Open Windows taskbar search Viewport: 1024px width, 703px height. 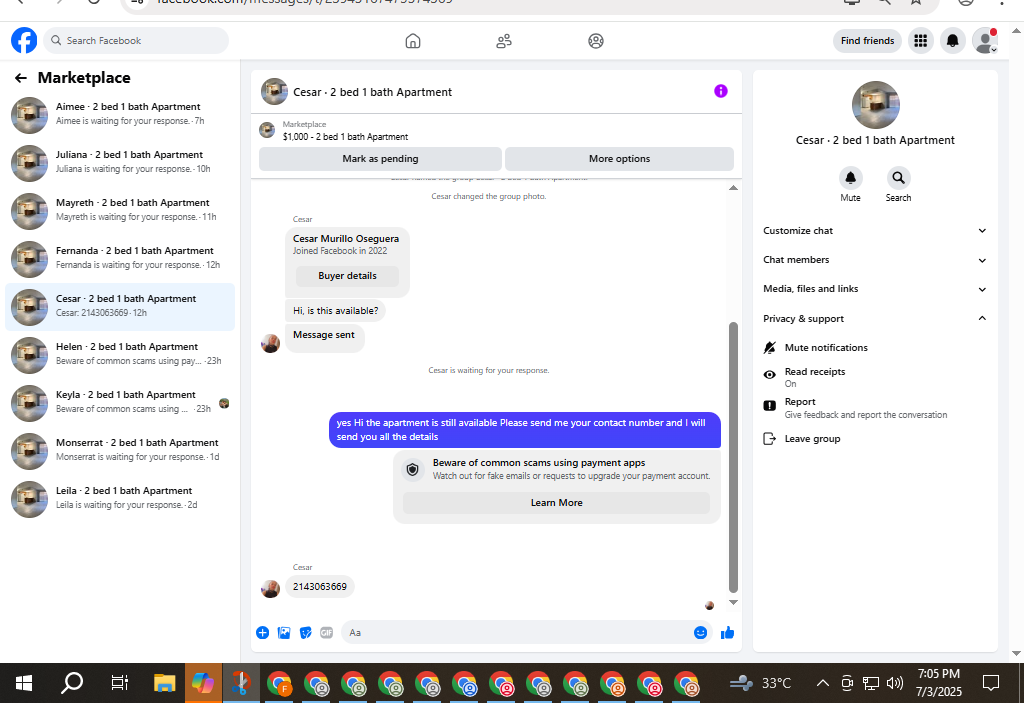pyautogui.click(x=72, y=683)
